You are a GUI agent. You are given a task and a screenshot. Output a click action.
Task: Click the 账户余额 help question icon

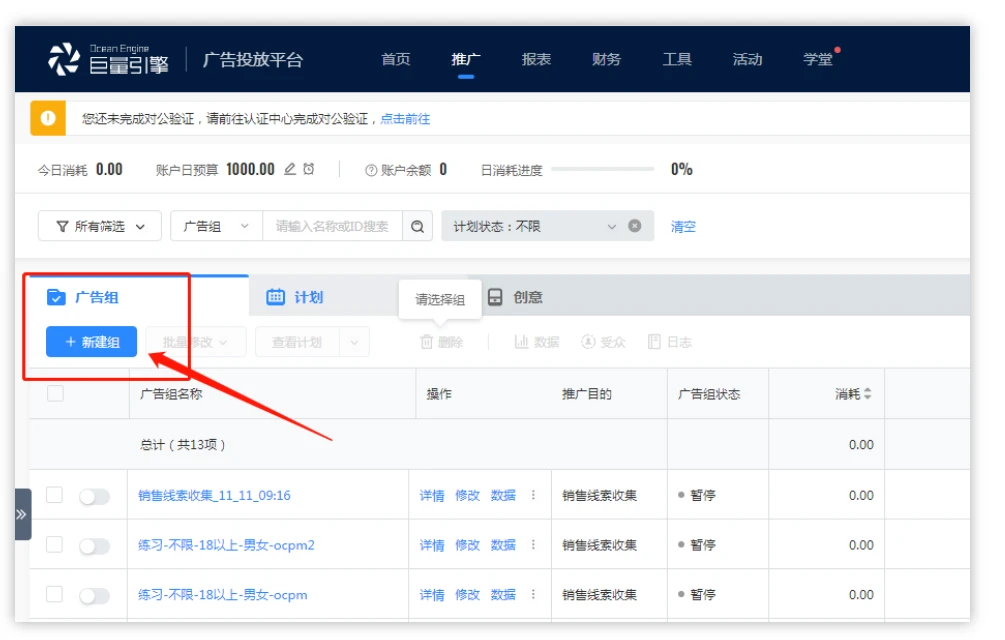point(371,170)
